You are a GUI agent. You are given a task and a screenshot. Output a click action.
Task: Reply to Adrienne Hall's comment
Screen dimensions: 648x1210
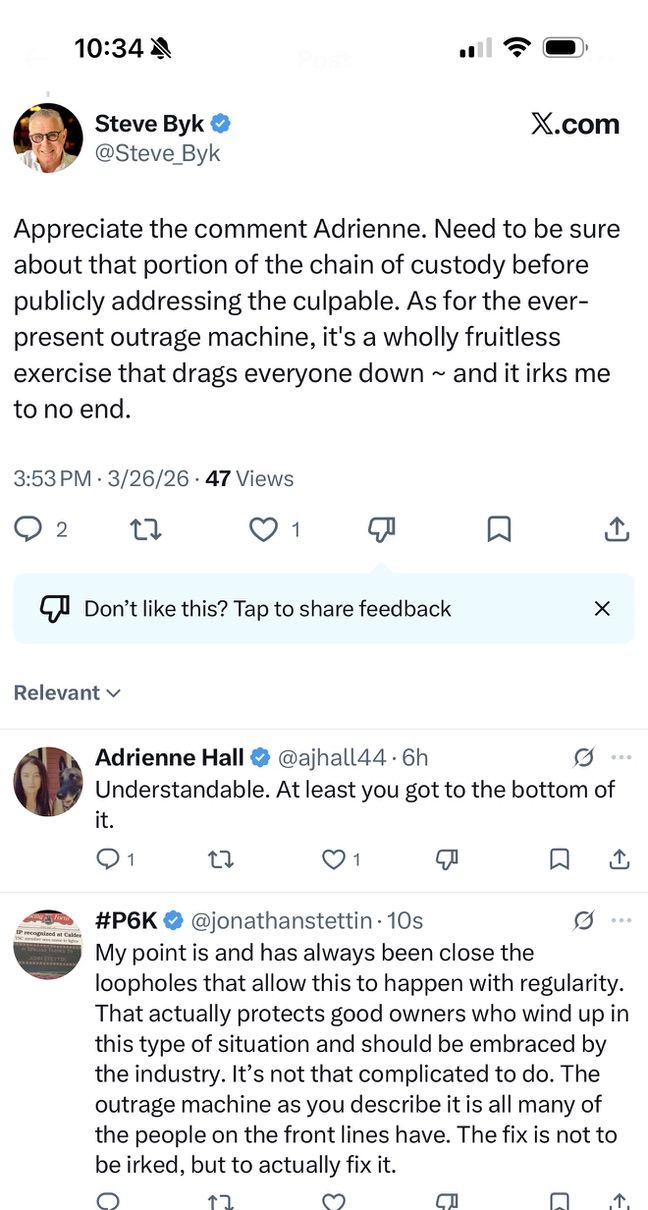click(x=107, y=859)
